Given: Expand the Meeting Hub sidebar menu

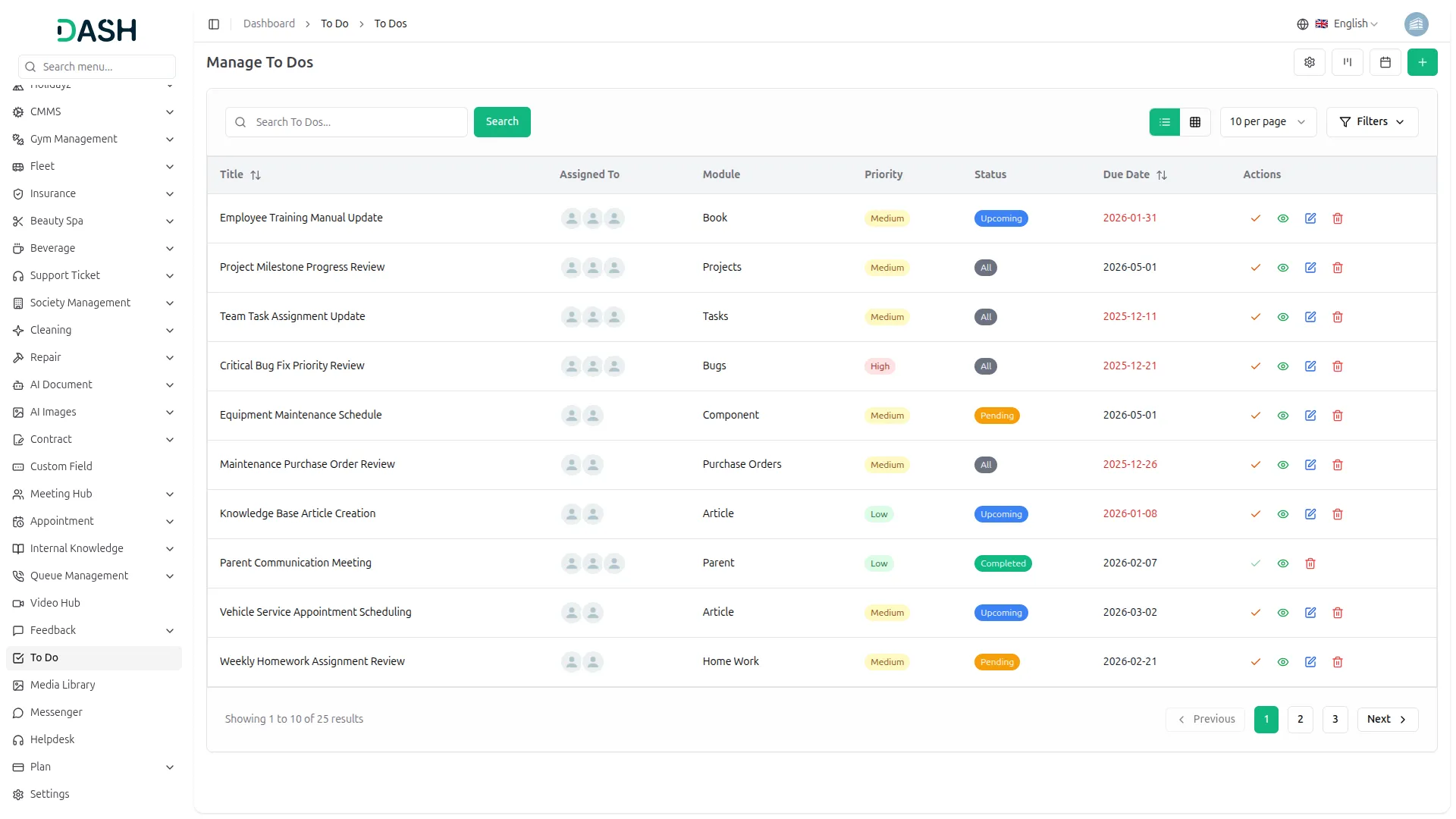Looking at the screenshot, I should (93, 494).
